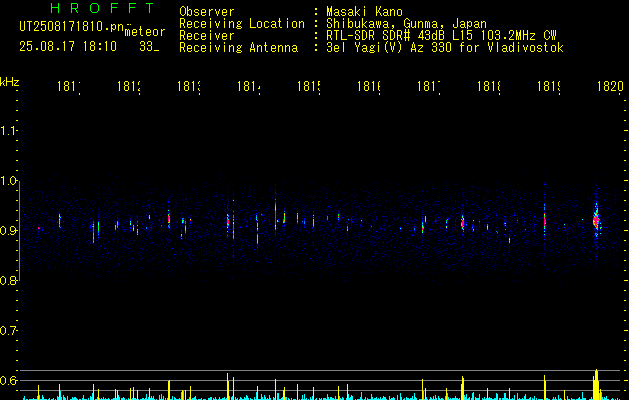This screenshot has height=400, width=629.
Task: Click the gray frequency range bar beside 0.9
Action: pos(20,231)
